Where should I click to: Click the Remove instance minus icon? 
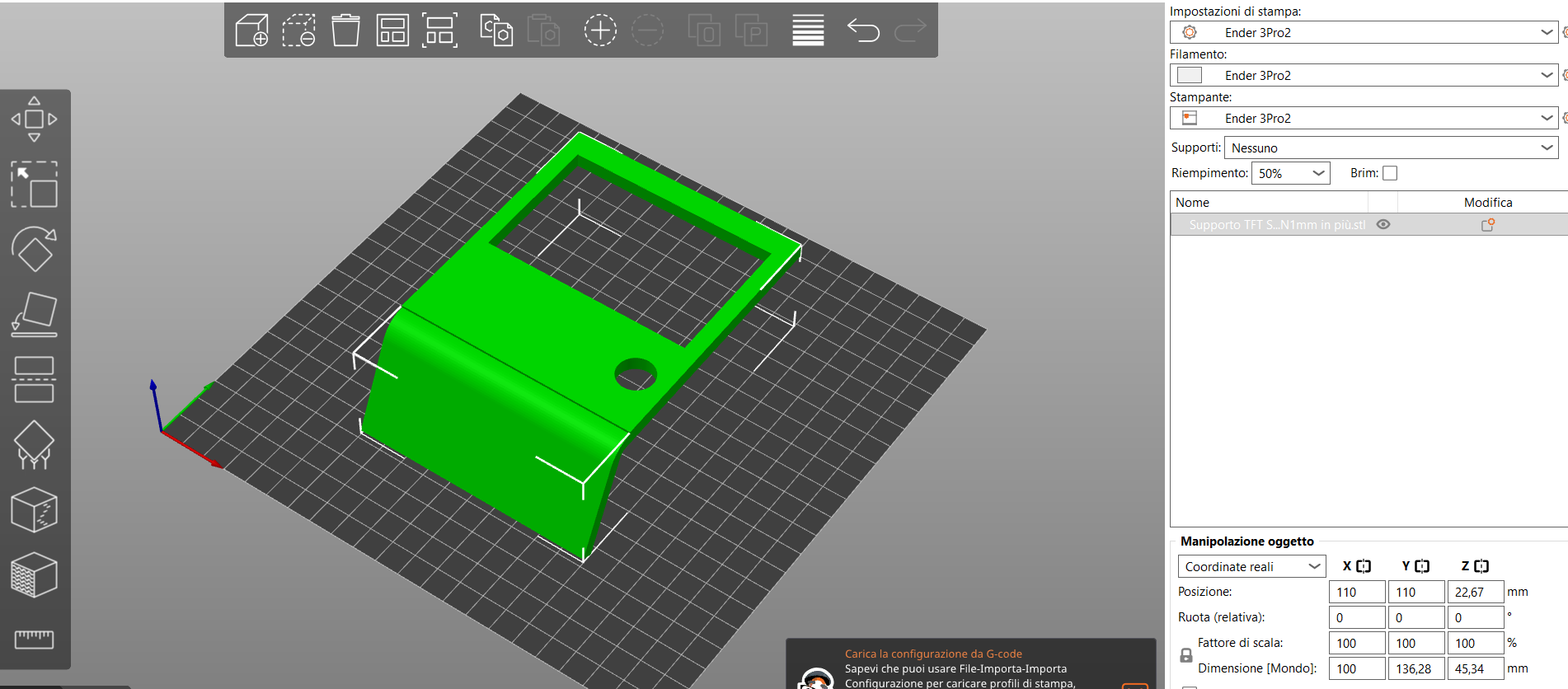point(647,30)
